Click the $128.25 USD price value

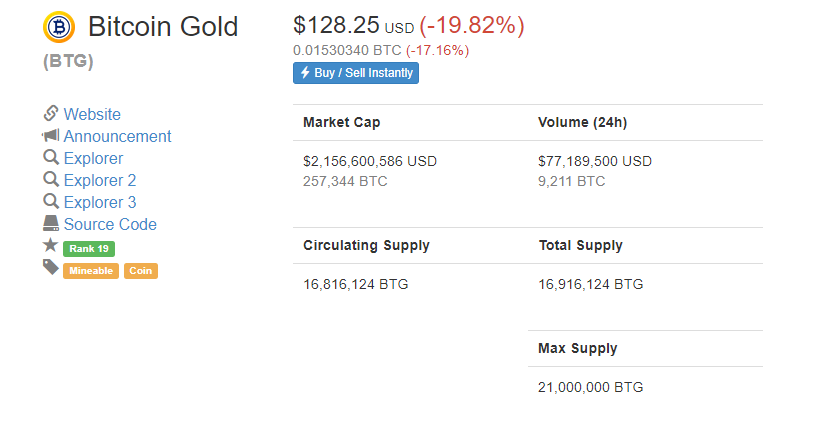[354, 25]
